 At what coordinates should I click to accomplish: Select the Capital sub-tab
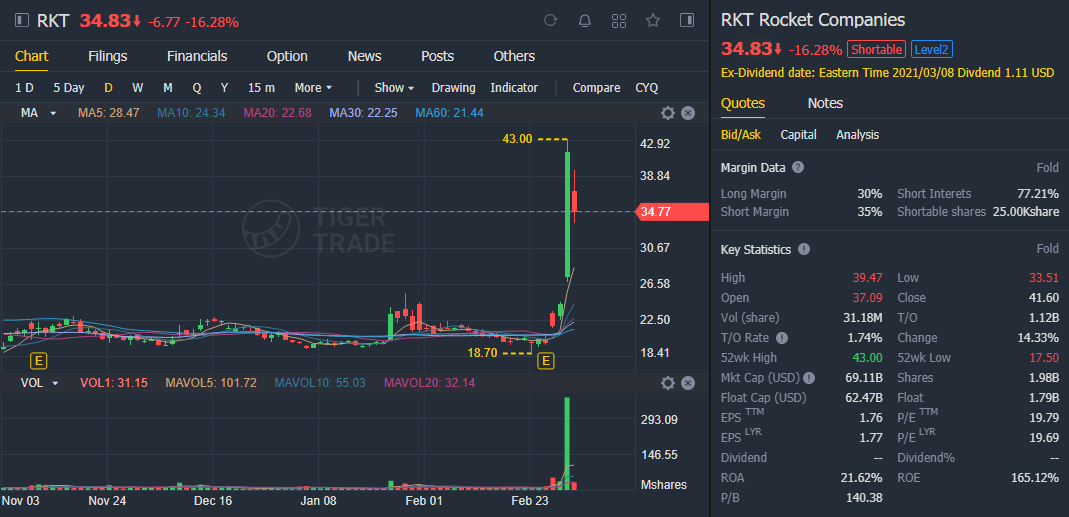click(x=798, y=134)
